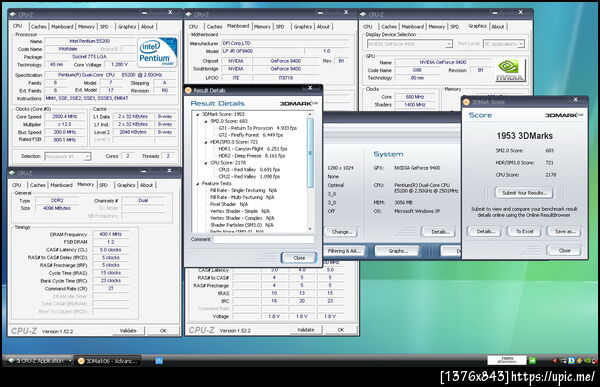
Task: Select CPU1 - Red Valley row
Action: (249, 170)
